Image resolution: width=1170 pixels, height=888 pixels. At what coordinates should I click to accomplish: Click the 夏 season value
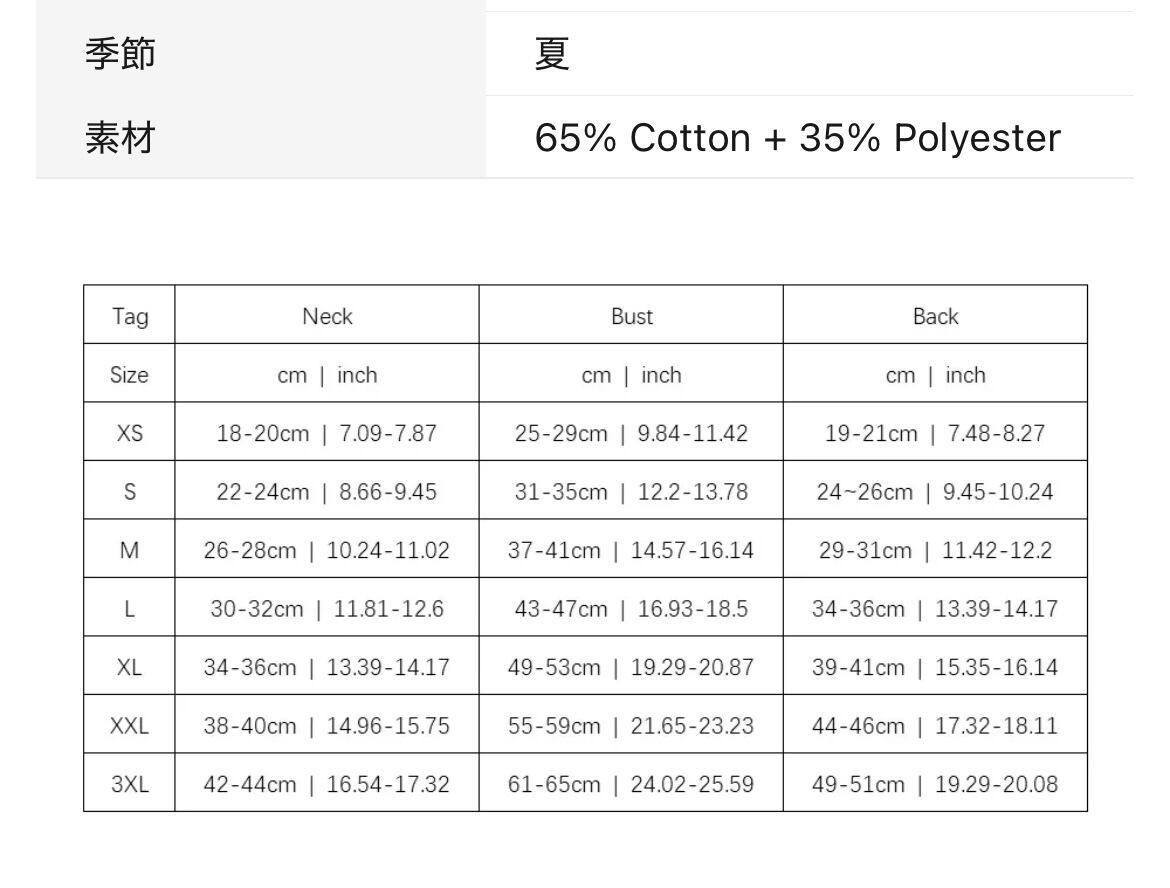[552, 53]
